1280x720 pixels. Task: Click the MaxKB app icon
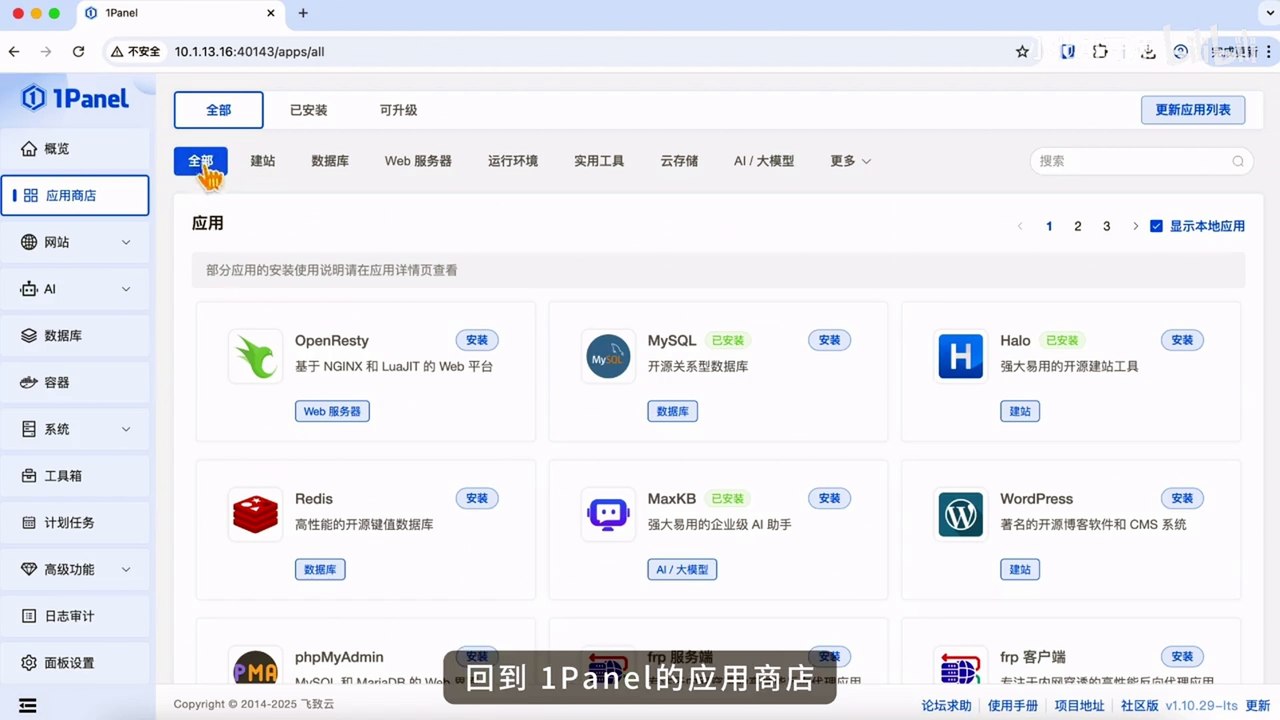[x=608, y=514]
